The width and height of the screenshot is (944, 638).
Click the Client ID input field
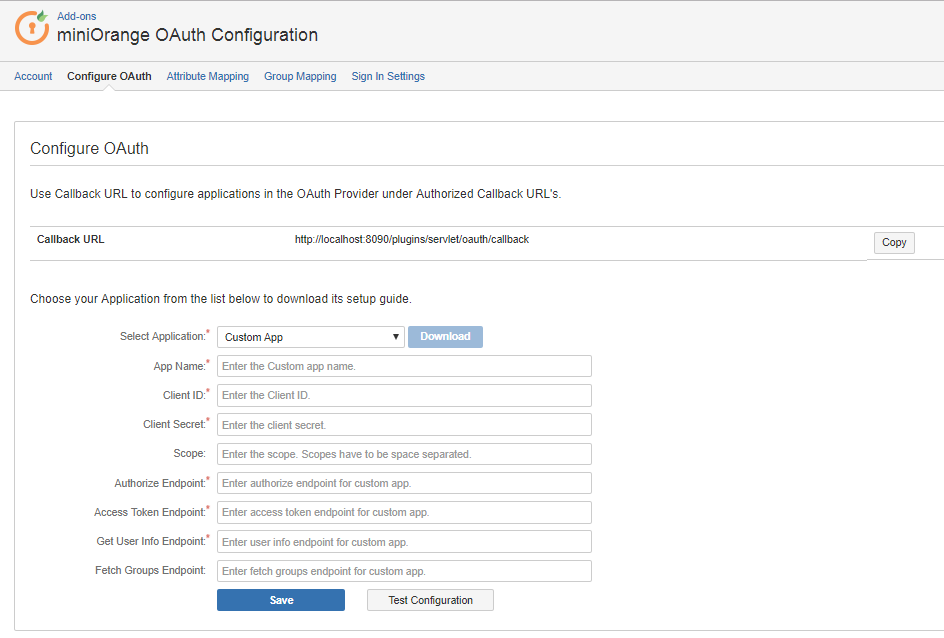(x=405, y=395)
